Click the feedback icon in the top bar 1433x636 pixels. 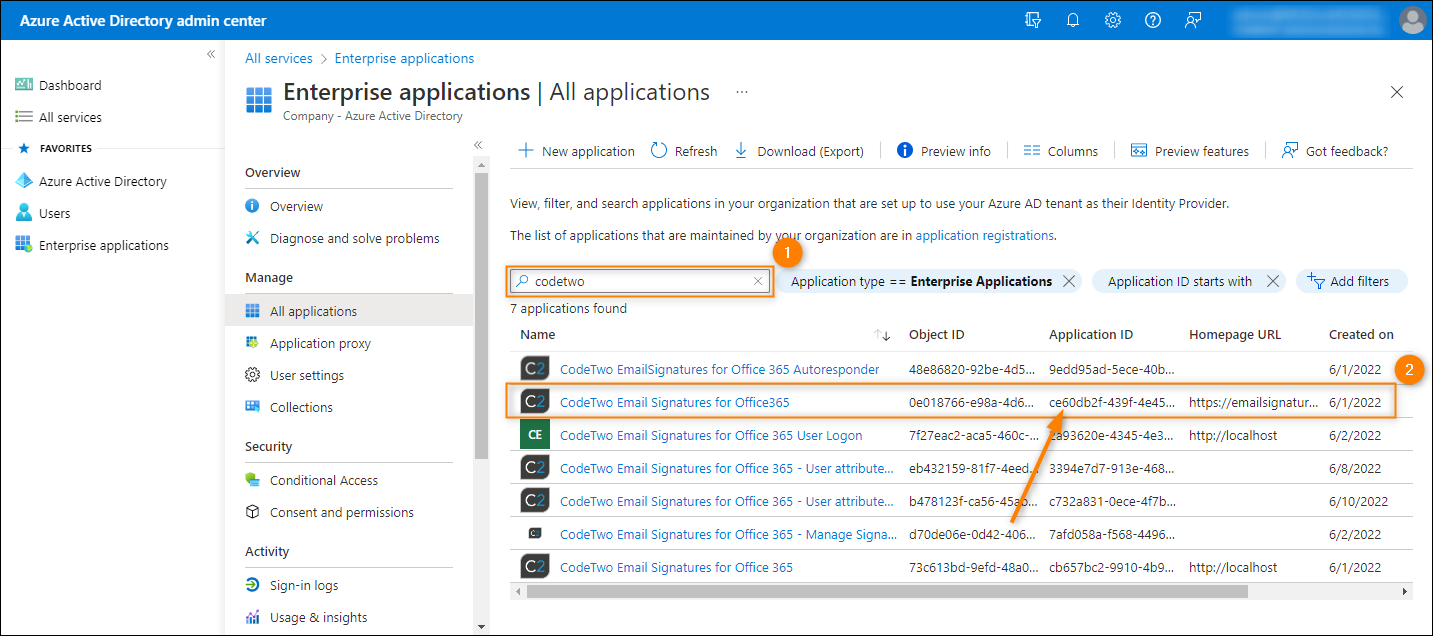(x=1193, y=20)
